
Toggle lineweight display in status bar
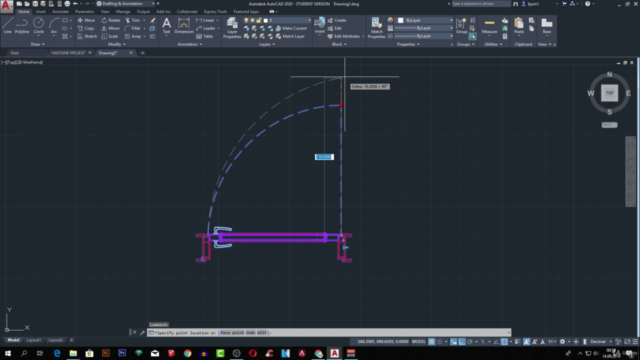click(517, 342)
